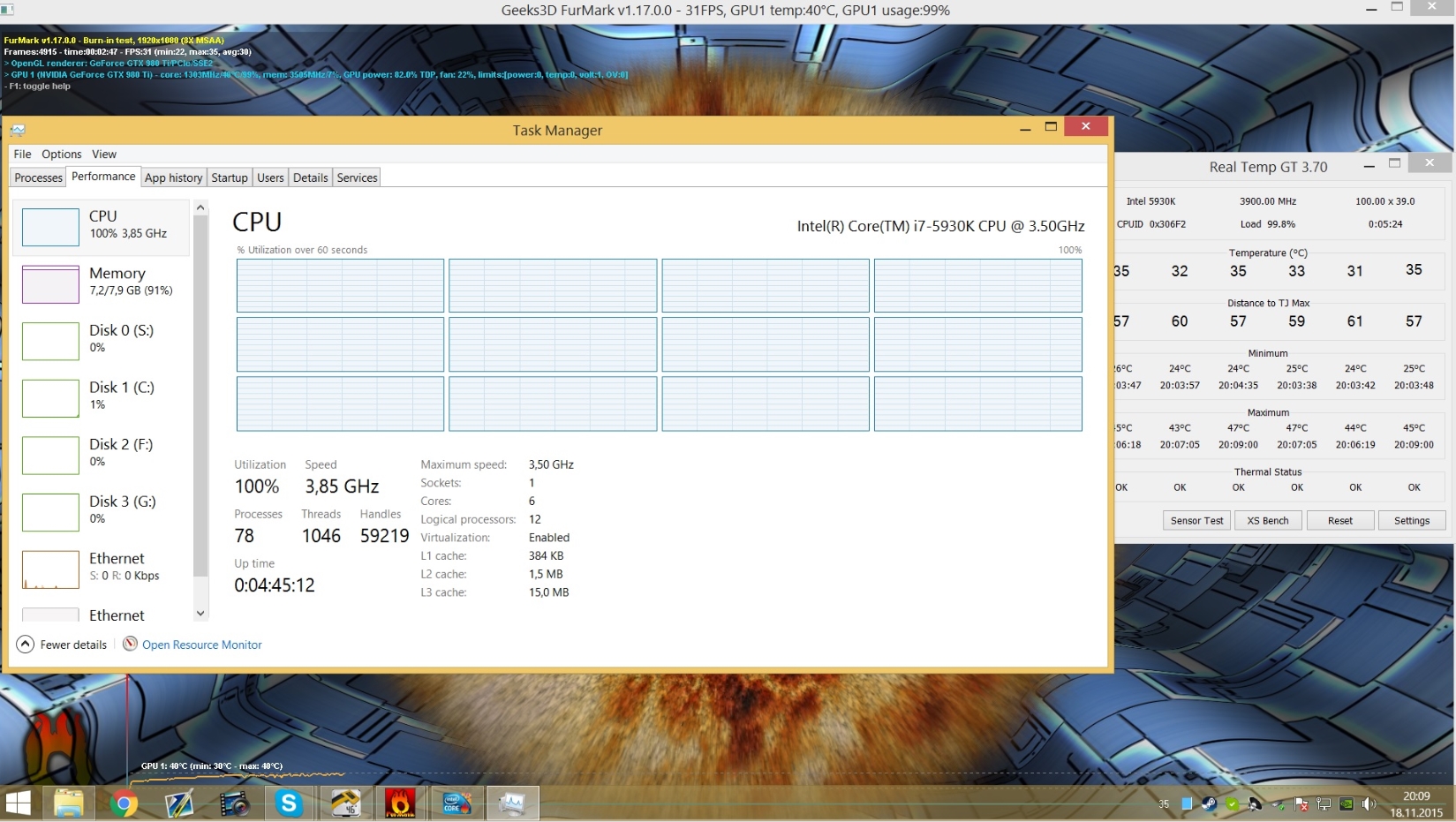1456x822 pixels.
Task: Select Disk 3 (G:) in sidebar
Action: click(102, 512)
